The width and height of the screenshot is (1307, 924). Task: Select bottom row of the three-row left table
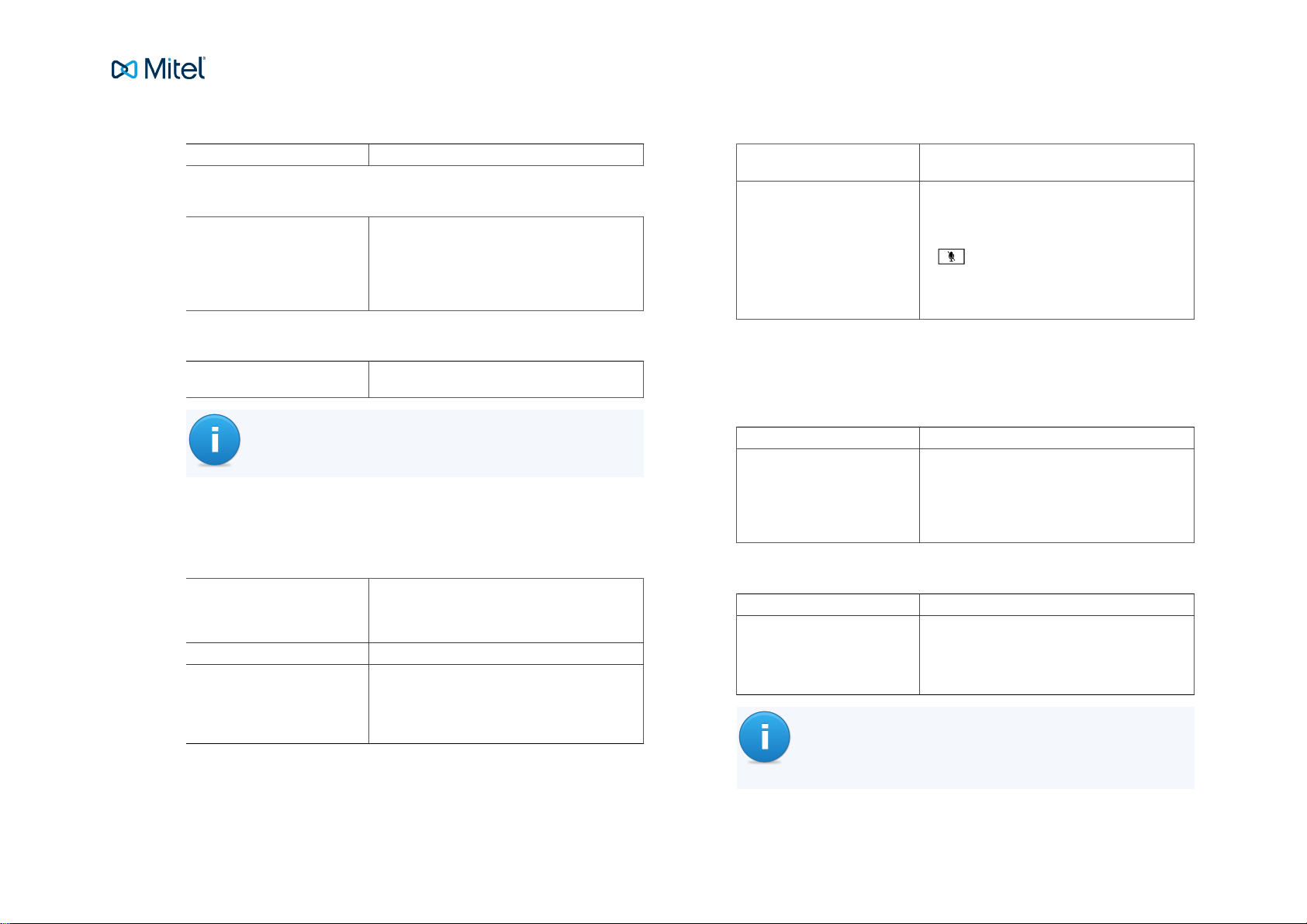point(415,704)
